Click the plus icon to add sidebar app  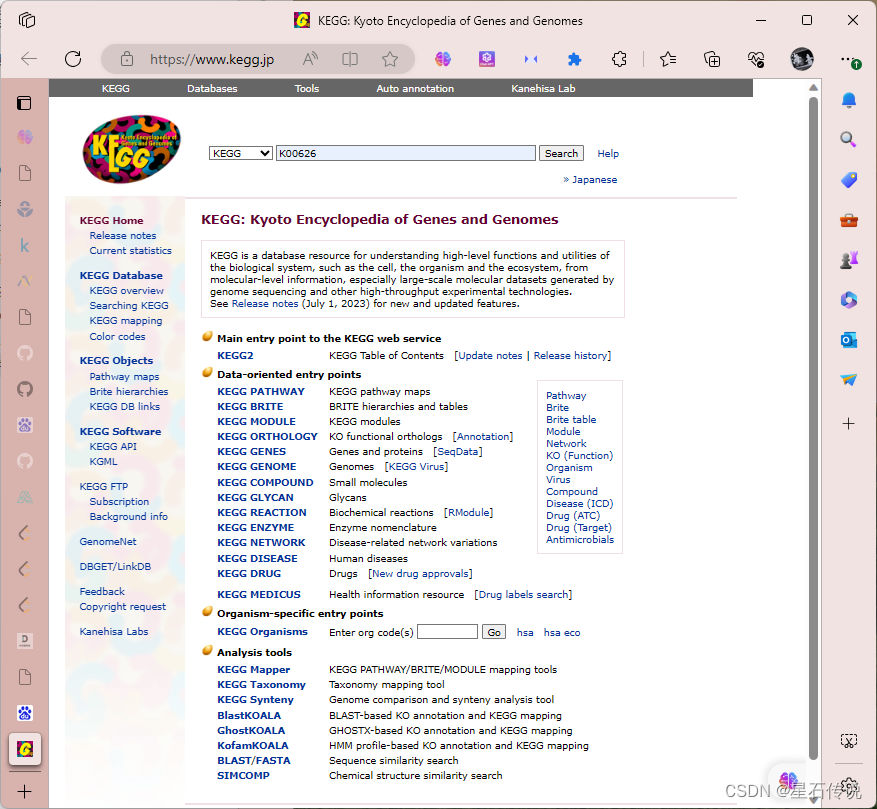coord(848,424)
